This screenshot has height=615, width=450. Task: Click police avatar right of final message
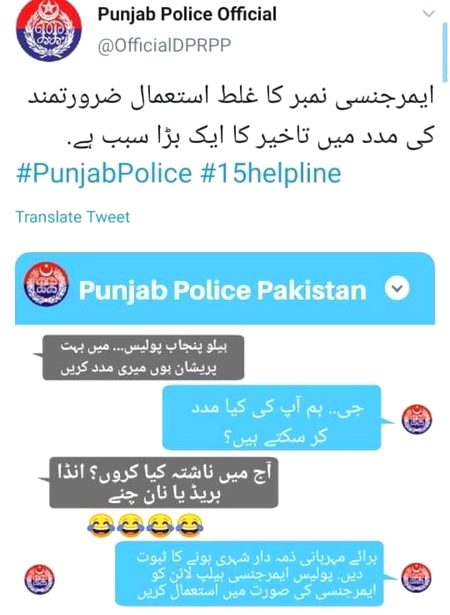click(x=416, y=578)
